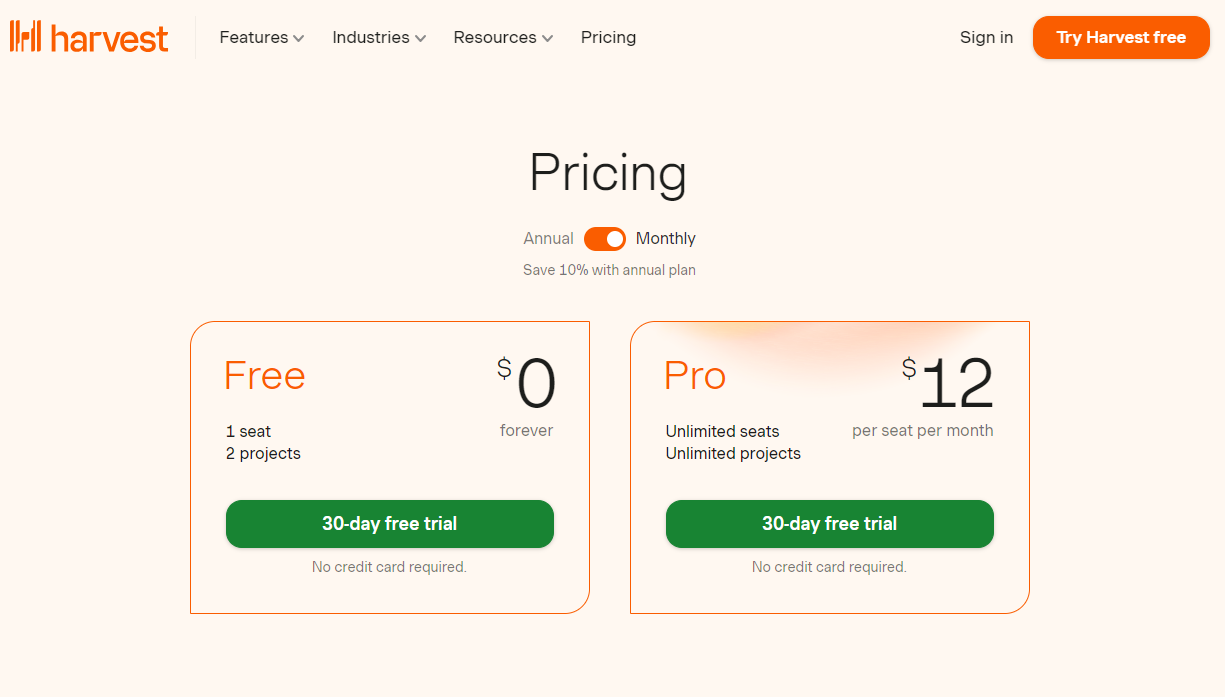The image size is (1225, 697).
Task: Click the Pro plan title
Action: tap(695, 376)
